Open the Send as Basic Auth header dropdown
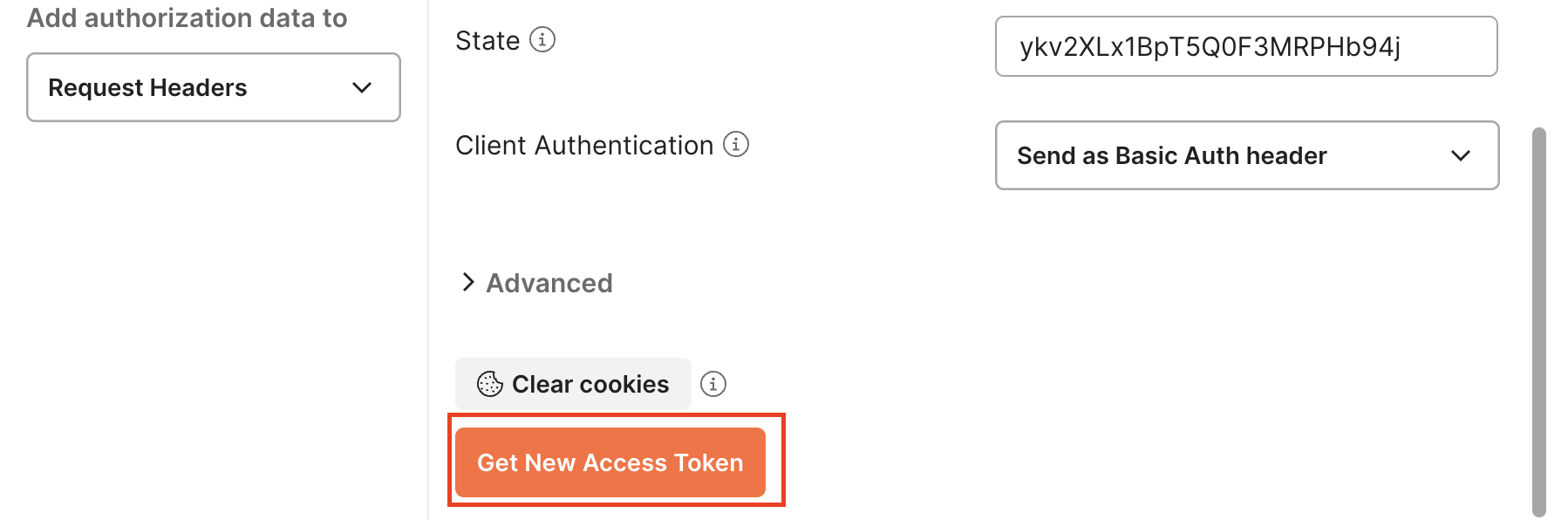This screenshot has height=520, width=1568. pos(1247,155)
